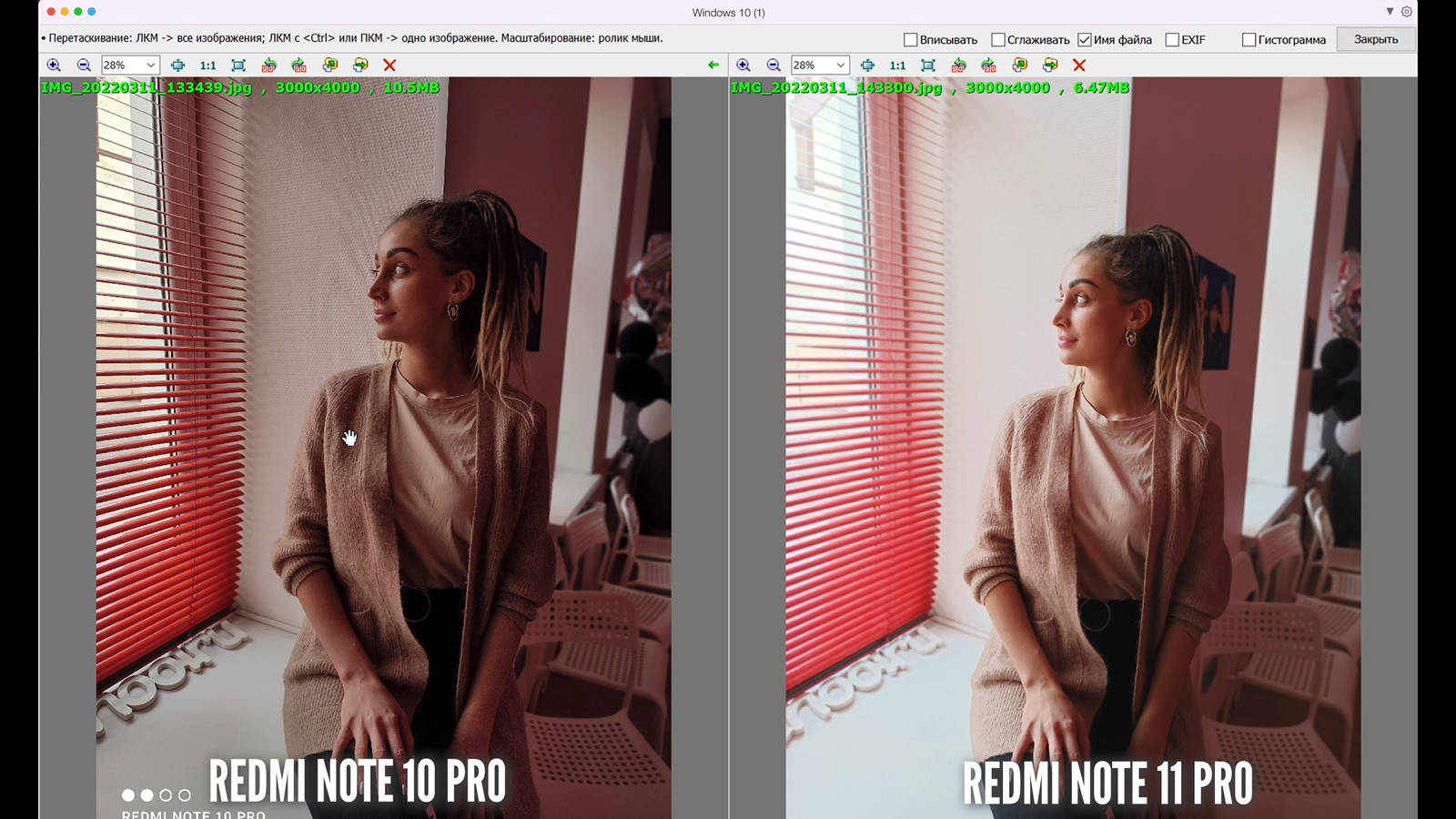The width and height of the screenshot is (1456, 819).
Task: Zoom out on the left image pane
Action: click(x=84, y=66)
